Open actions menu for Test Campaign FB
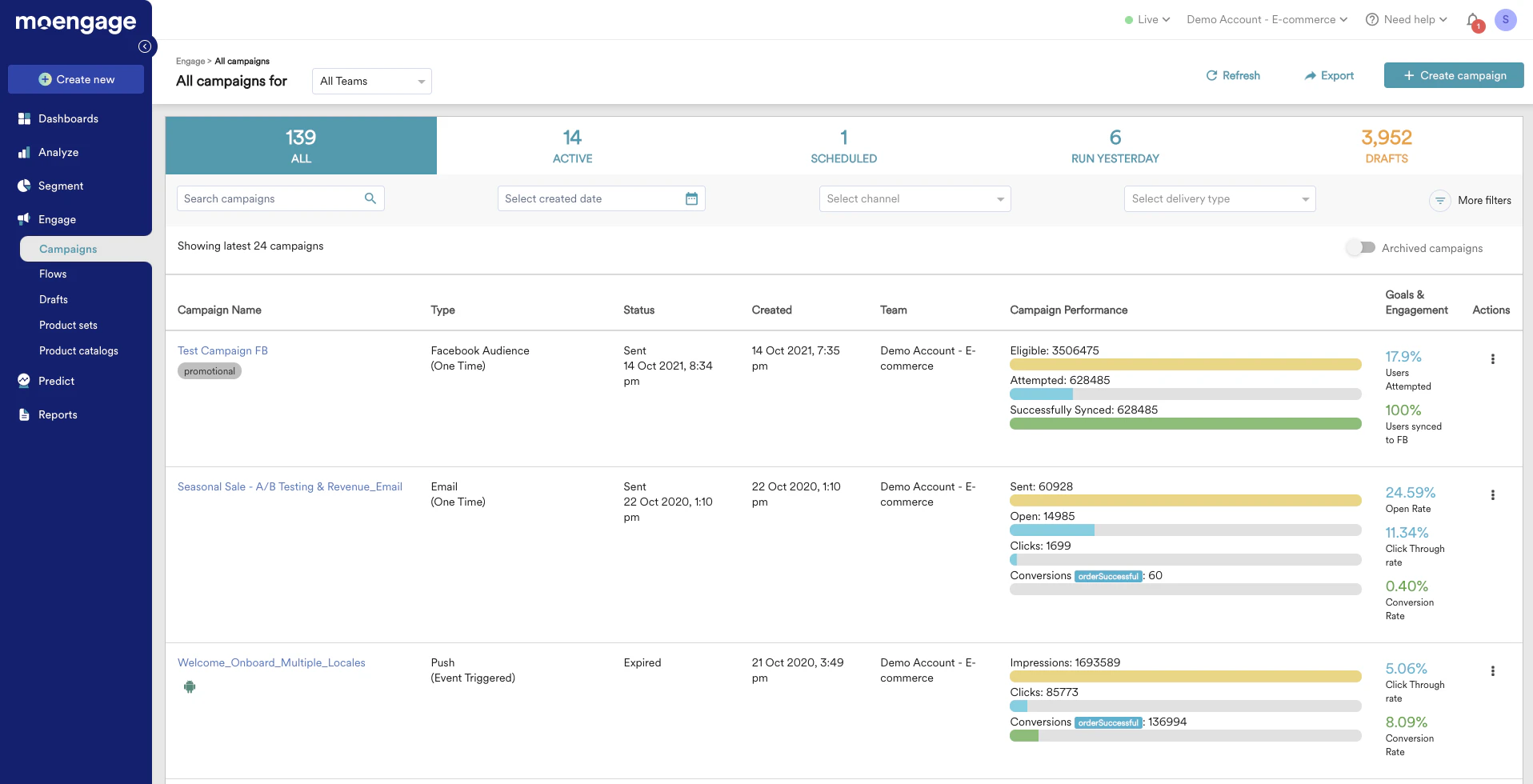Viewport: 1533px width, 784px height. (x=1495, y=360)
